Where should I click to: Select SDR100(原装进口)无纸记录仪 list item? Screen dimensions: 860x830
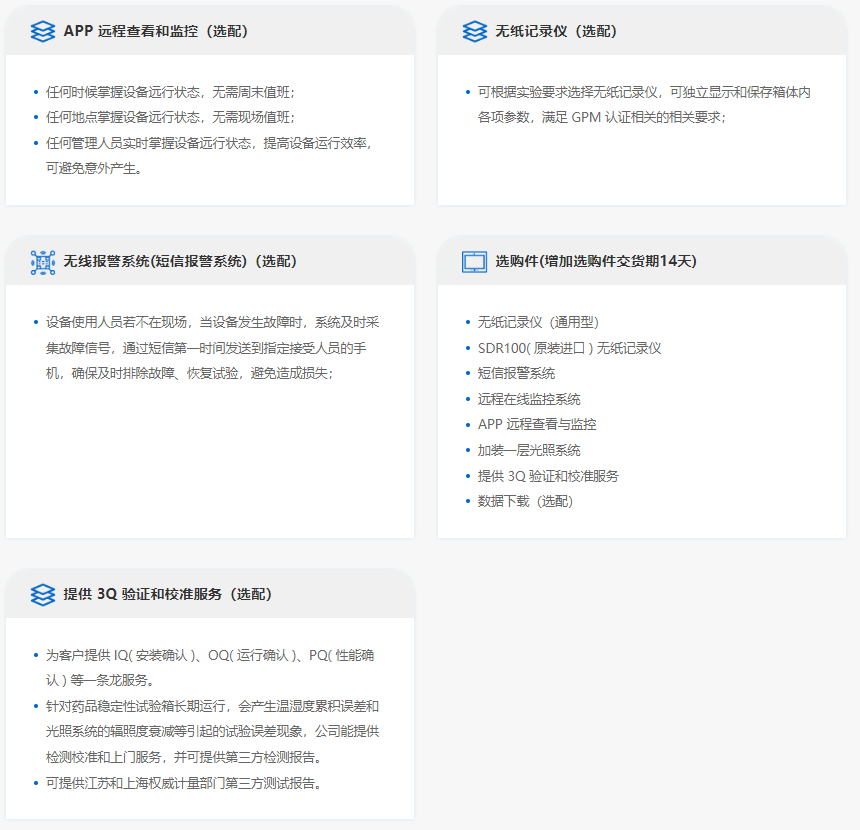click(569, 348)
